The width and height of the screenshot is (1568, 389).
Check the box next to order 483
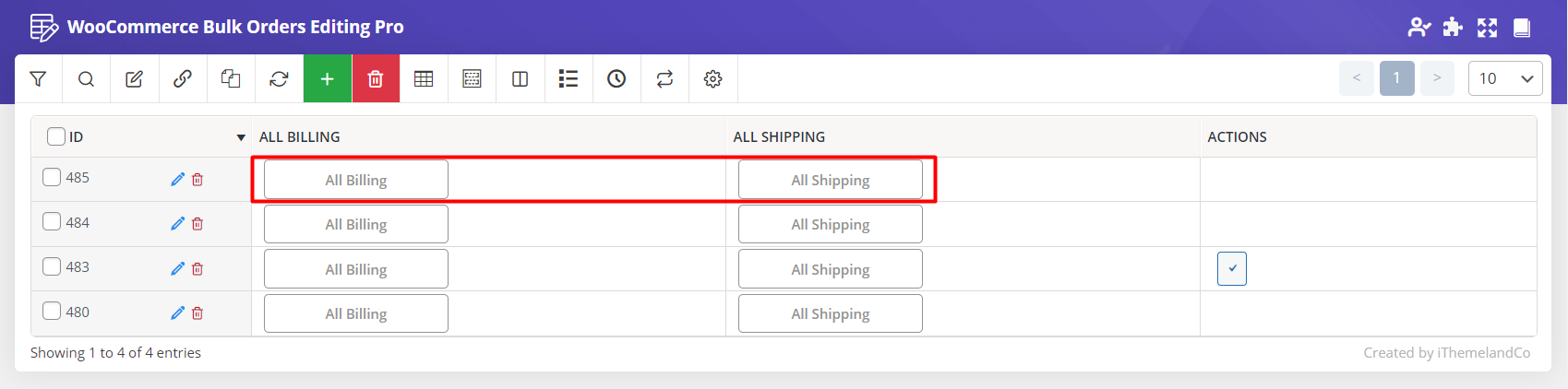[x=52, y=266]
